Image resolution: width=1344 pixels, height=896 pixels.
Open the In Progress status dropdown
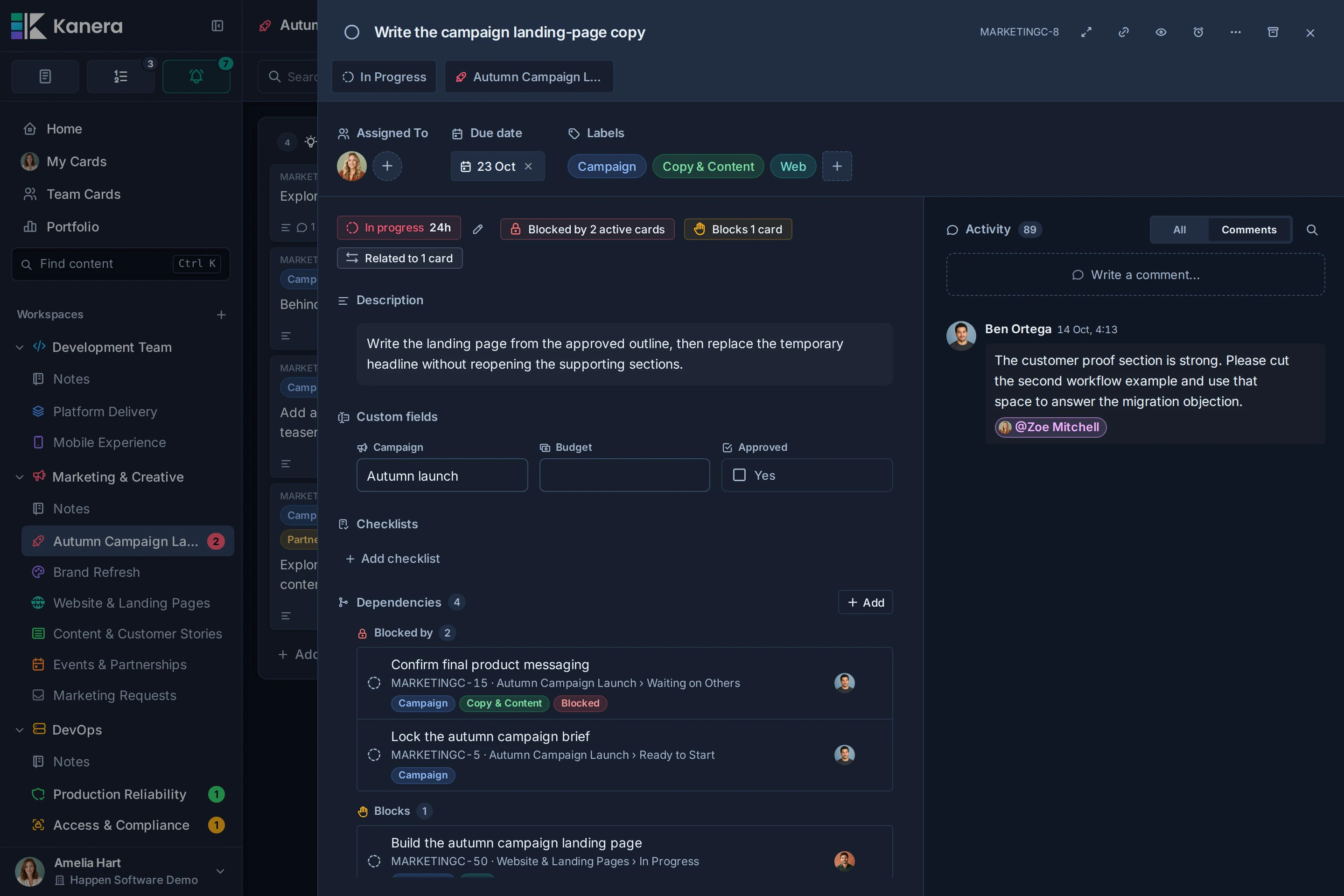click(x=384, y=77)
